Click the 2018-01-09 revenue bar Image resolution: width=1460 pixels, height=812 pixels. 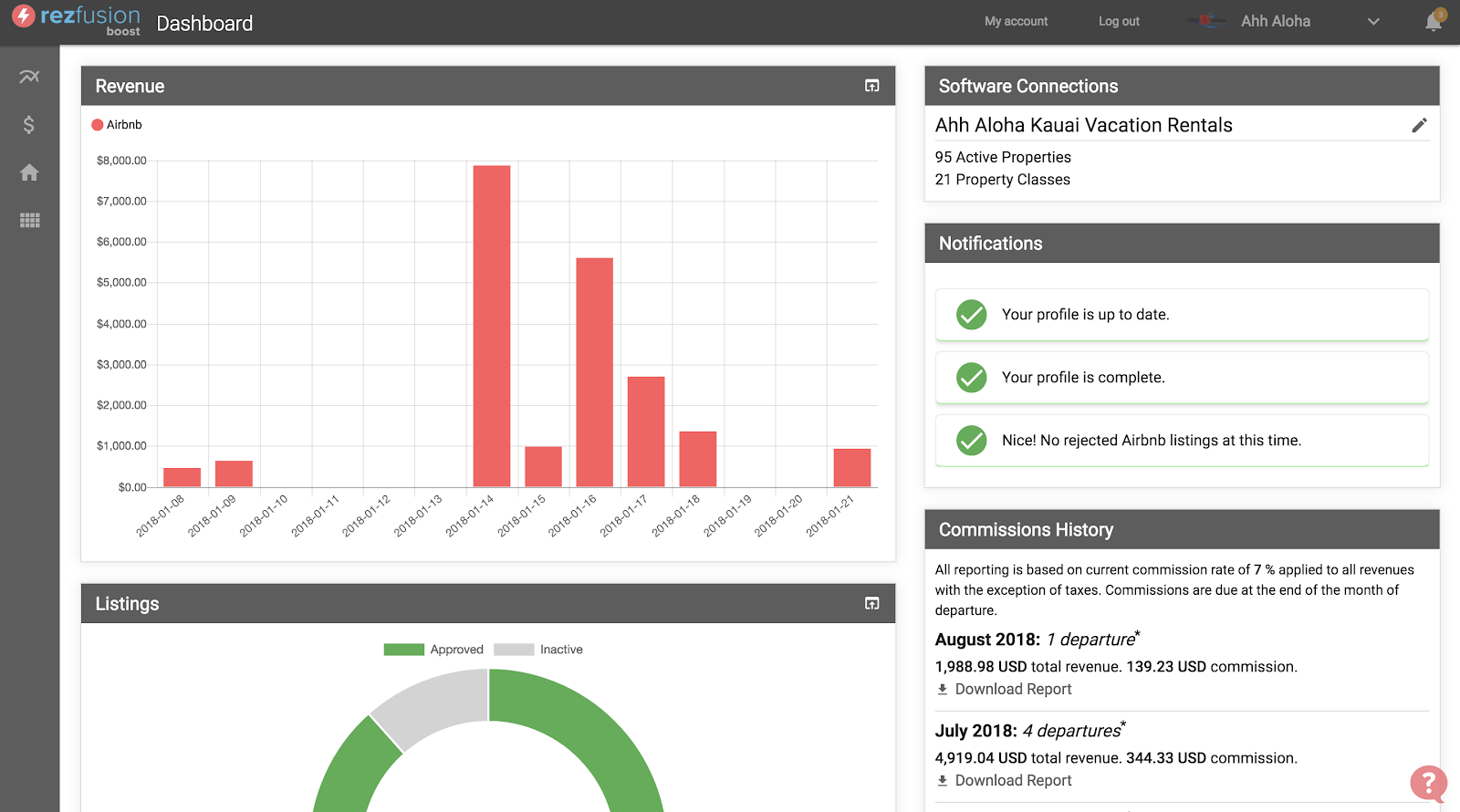click(234, 474)
